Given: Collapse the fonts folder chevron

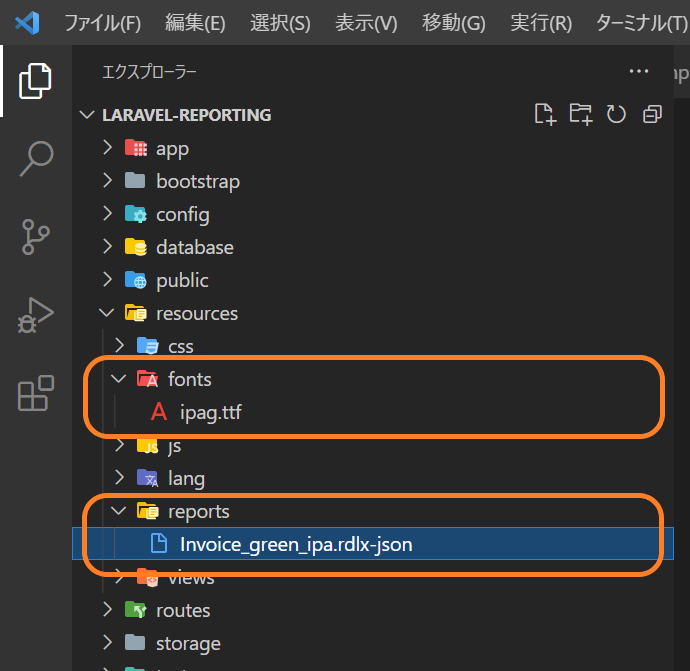Looking at the screenshot, I should [x=118, y=379].
